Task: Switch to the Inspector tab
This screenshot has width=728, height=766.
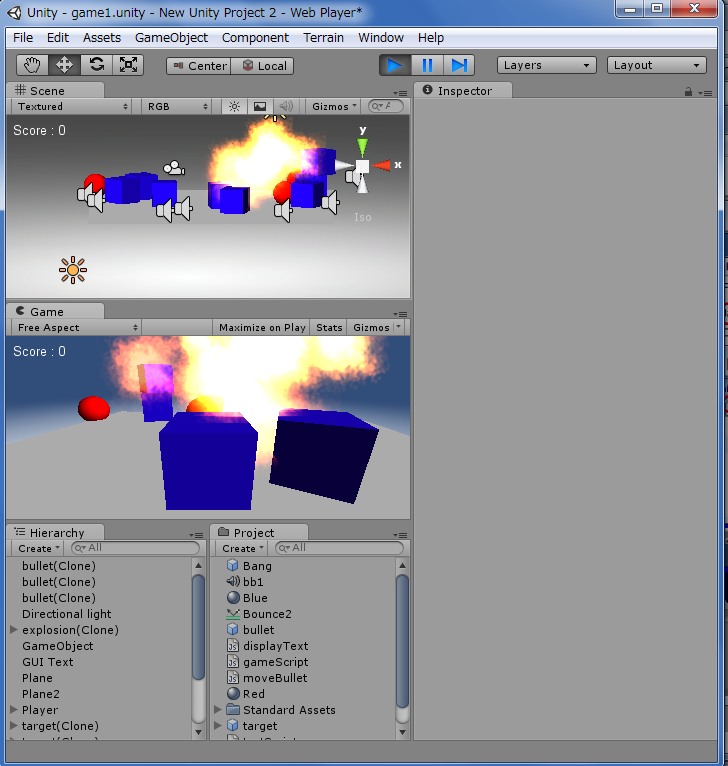Action: [464, 91]
